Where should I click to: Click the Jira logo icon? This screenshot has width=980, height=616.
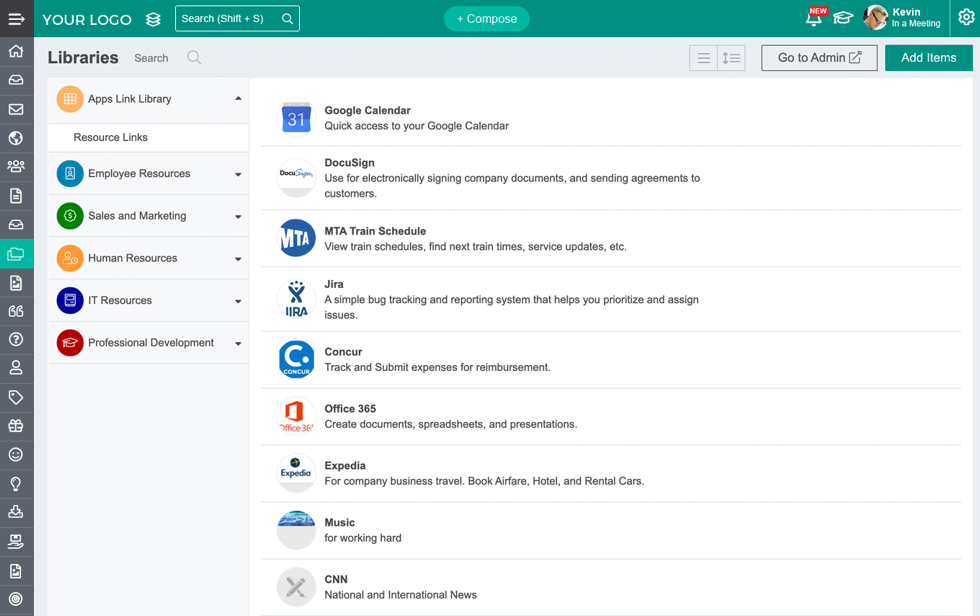click(x=296, y=299)
